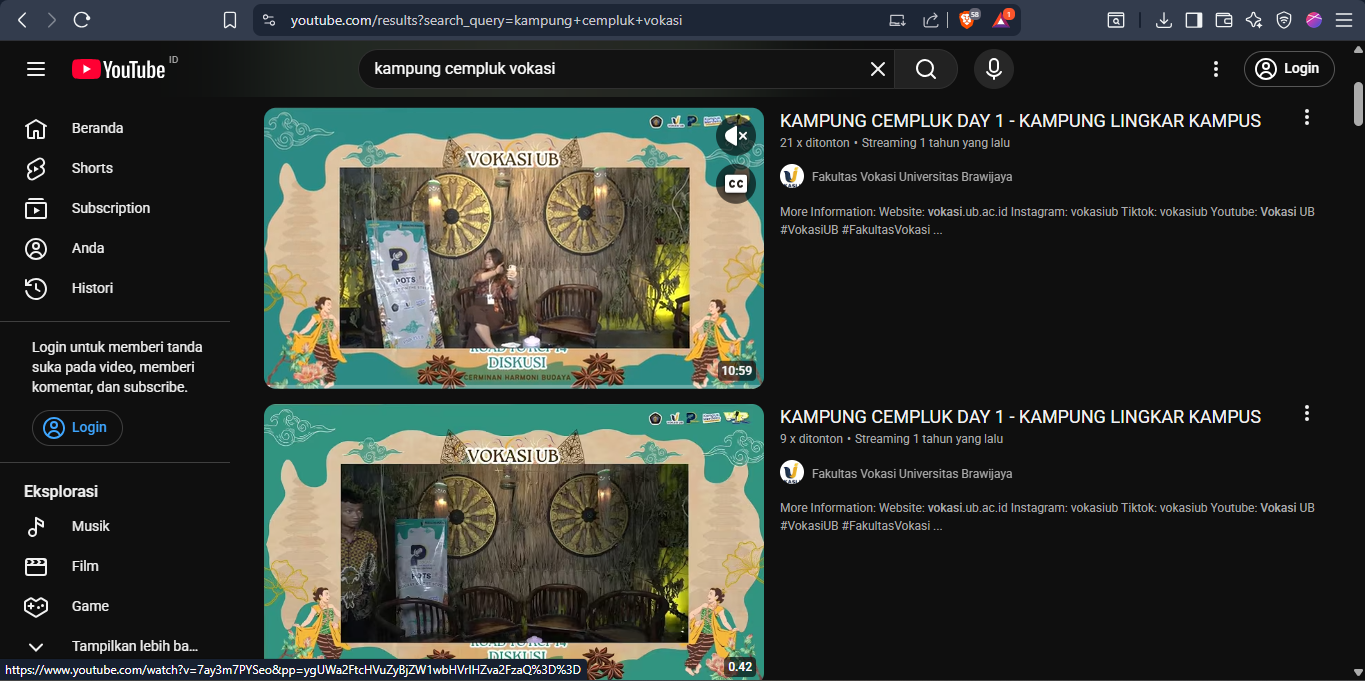Clear the search query with X

pyautogui.click(x=878, y=69)
